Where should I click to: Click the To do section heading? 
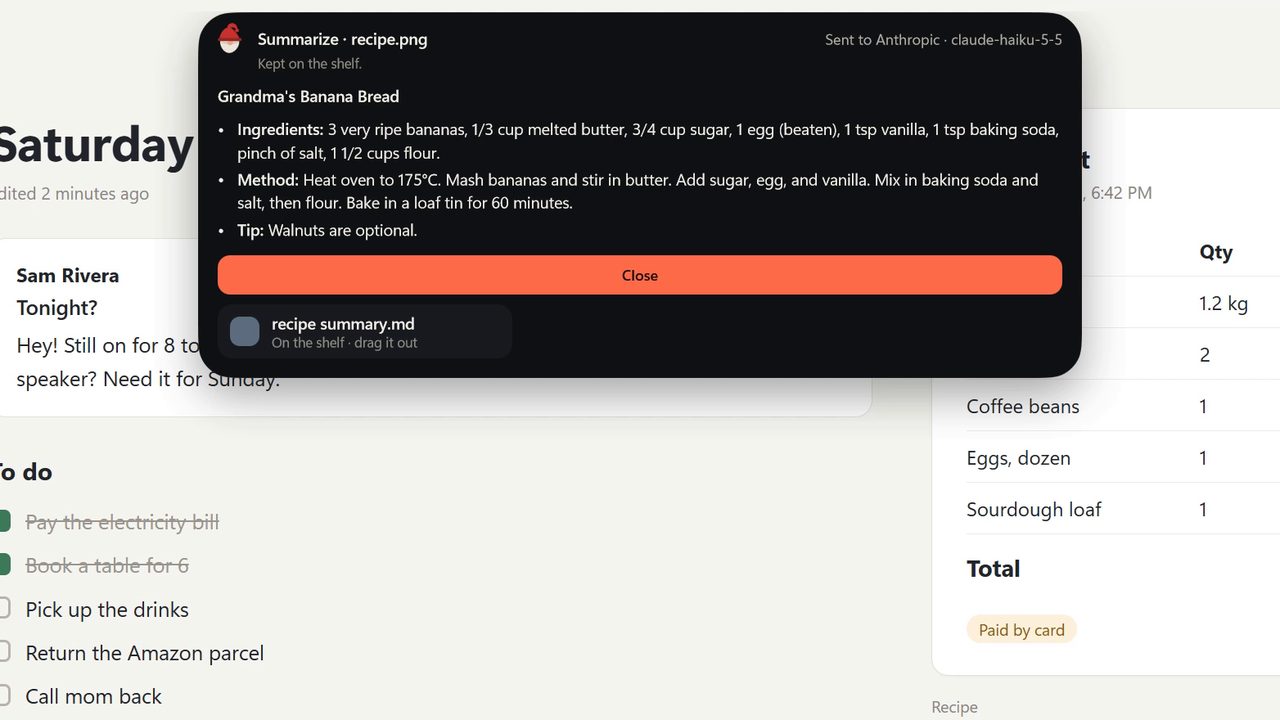coord(25,471)
